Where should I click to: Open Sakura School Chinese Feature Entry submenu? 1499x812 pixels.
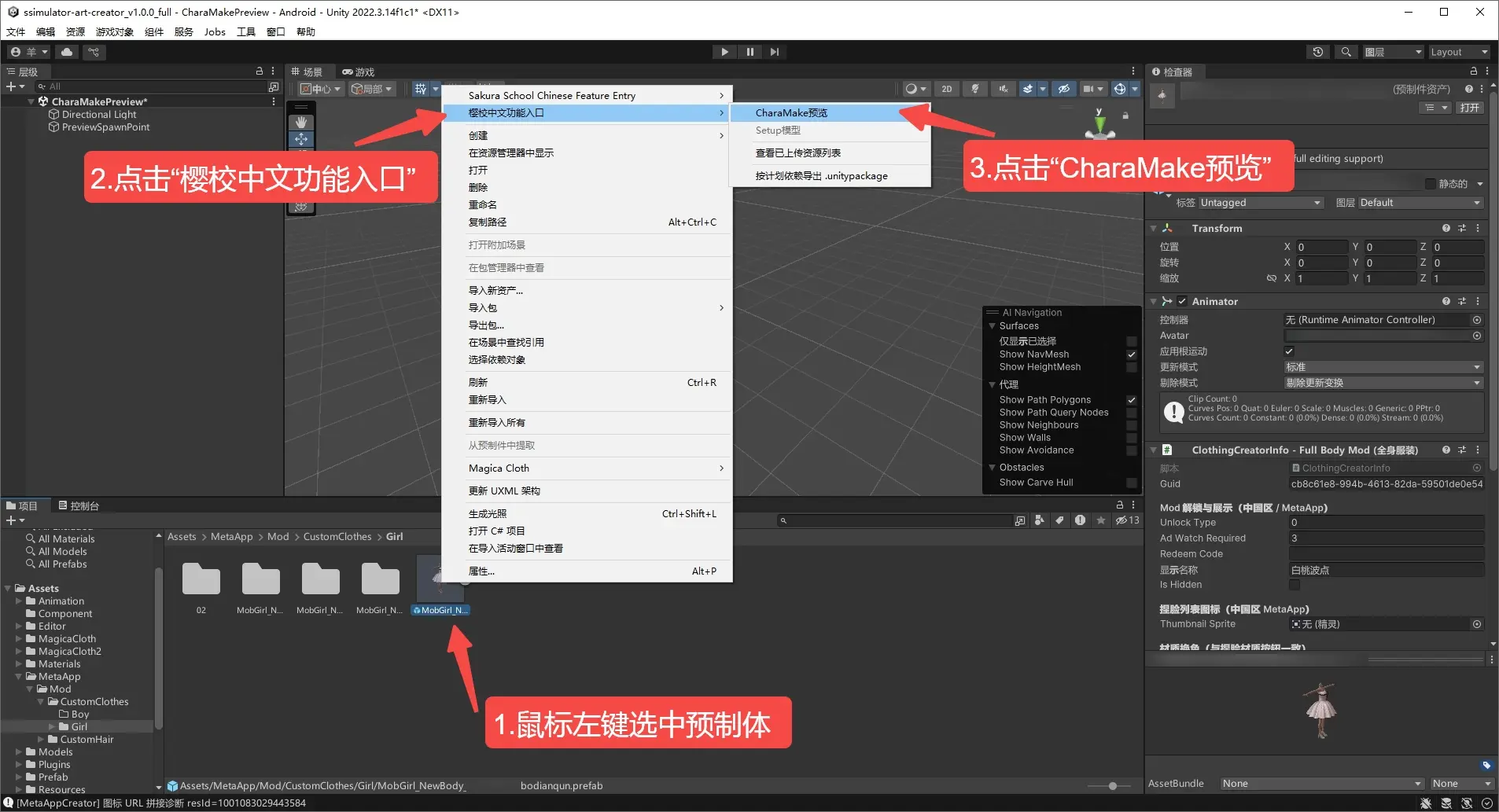click(587, 96)
